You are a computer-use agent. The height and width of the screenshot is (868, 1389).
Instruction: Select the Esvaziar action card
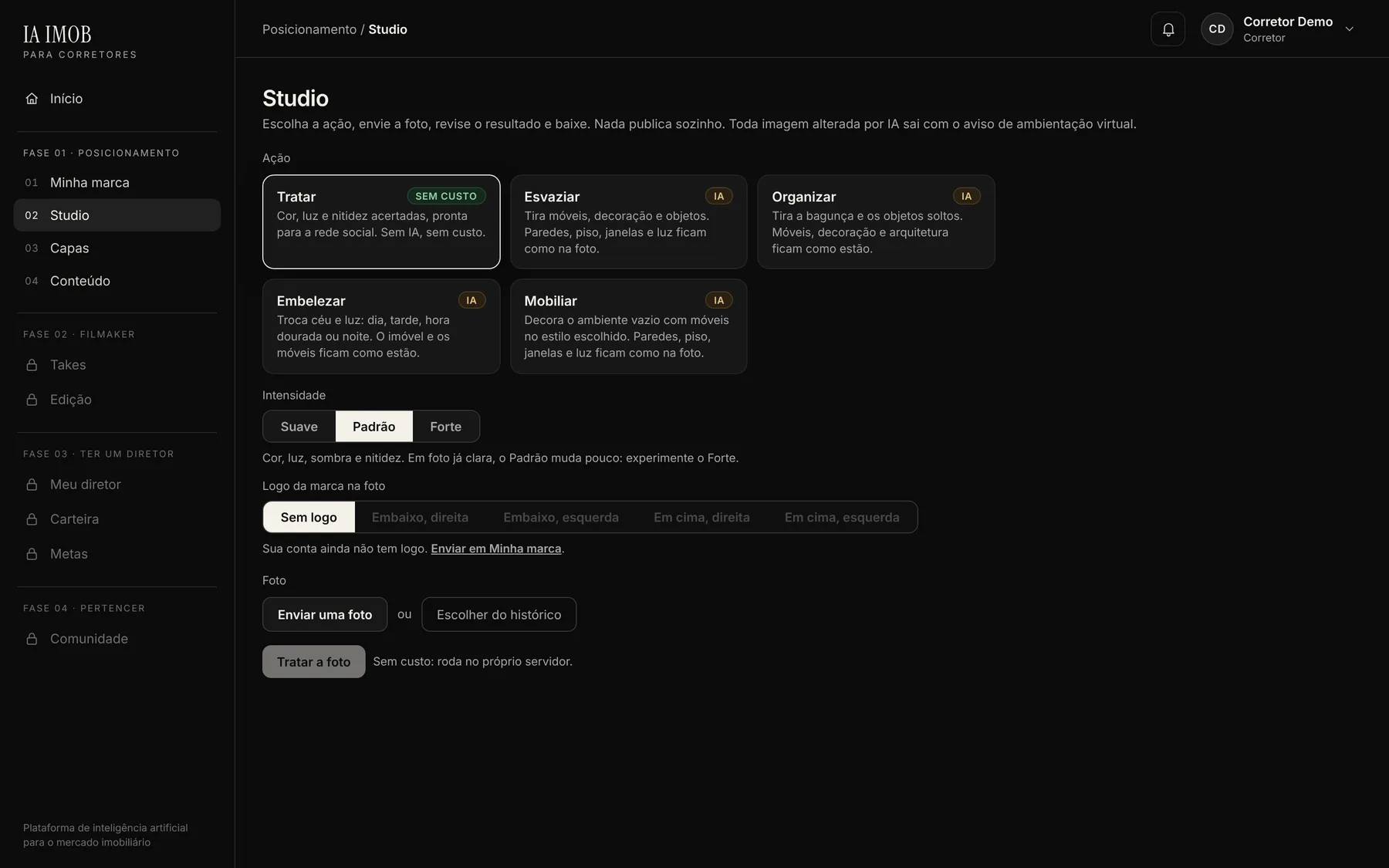[628, 221]
